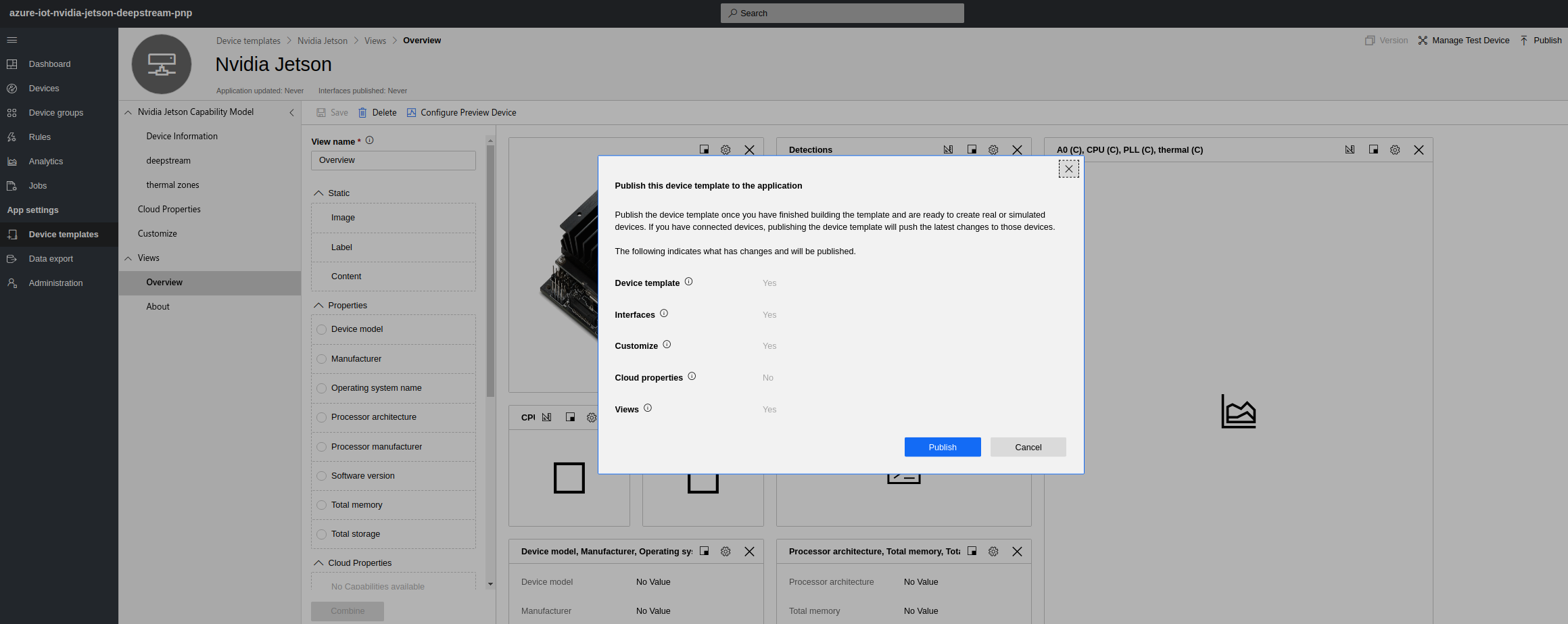Click info icon next to Device template
Screen dimensions: 1568x624
(688, 282)
